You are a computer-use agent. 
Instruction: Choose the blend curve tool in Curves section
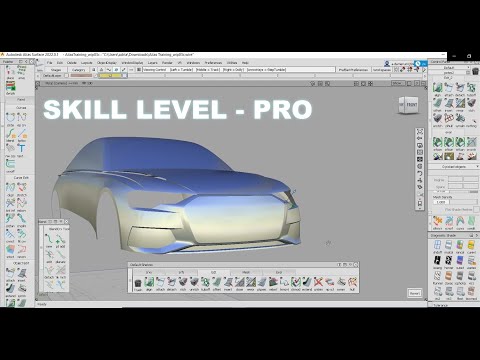click(x=10, y=134)
